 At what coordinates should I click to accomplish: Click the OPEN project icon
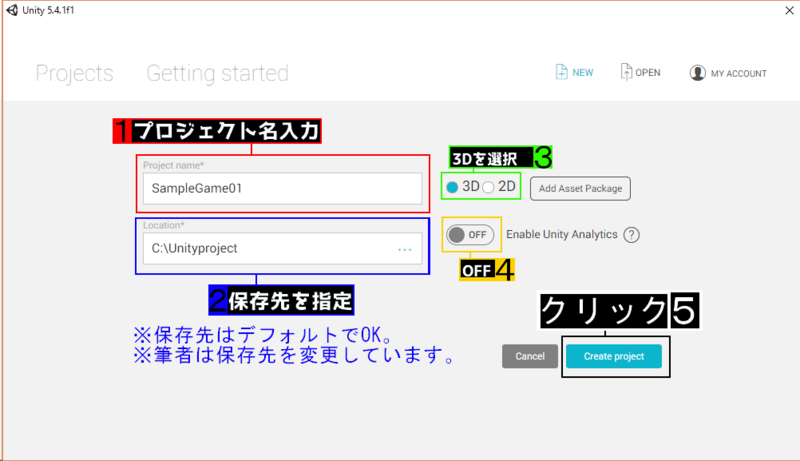pos(626,72)
